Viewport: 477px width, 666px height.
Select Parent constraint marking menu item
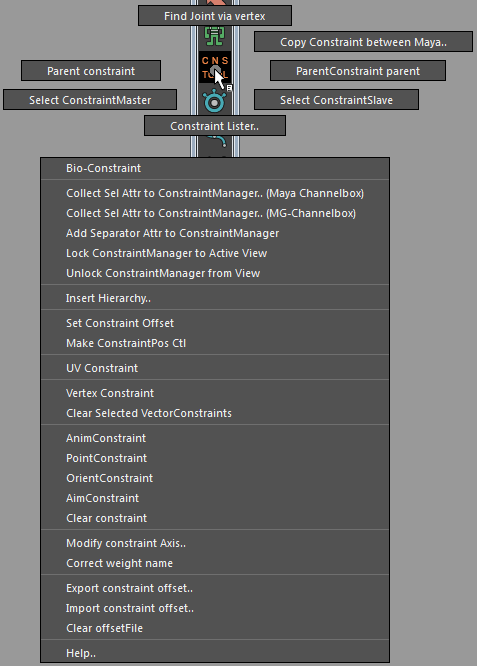[91, 71]
